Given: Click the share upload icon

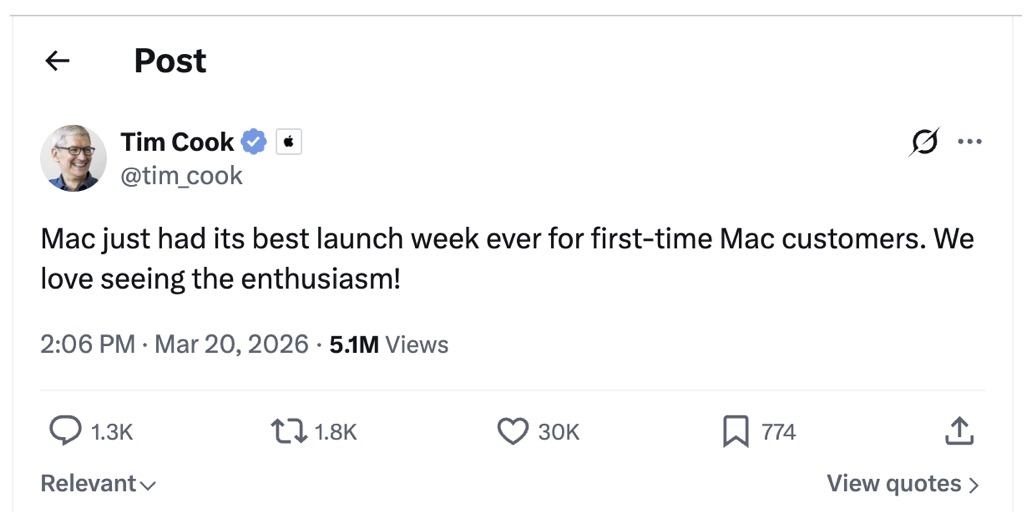Looking at the screenshot, I should pyautogui.click(x=958, y=431).
